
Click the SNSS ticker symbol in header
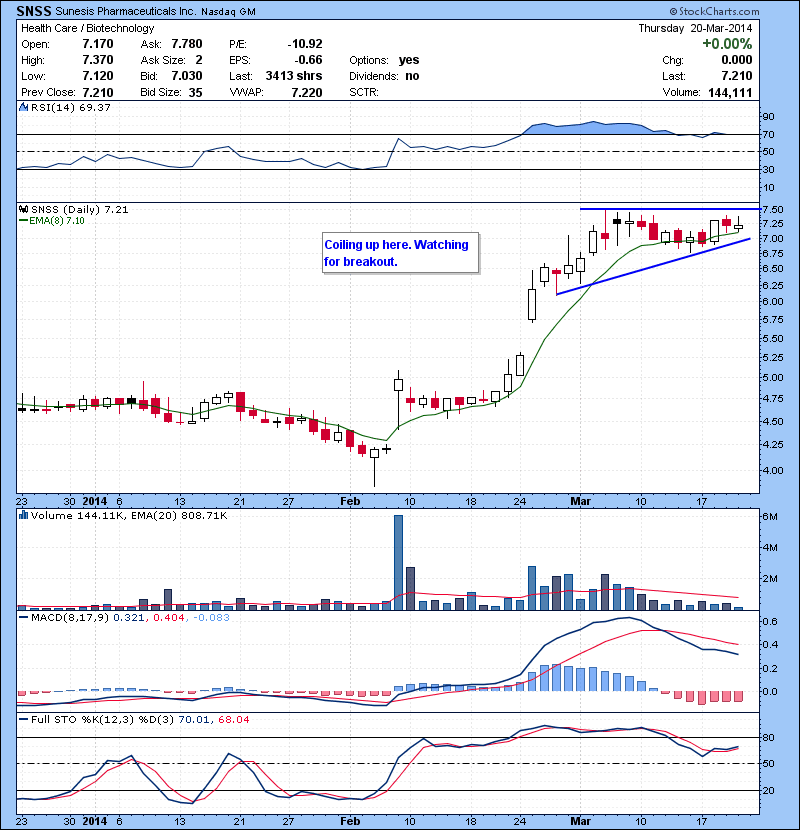coord(34,11)
